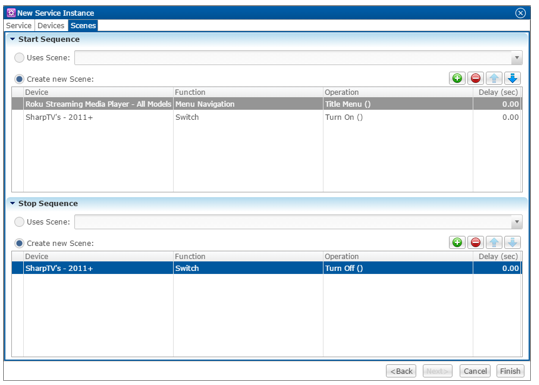Select the Roku Streaming Media Player row
Screen dimensions: 539x385
267,104
